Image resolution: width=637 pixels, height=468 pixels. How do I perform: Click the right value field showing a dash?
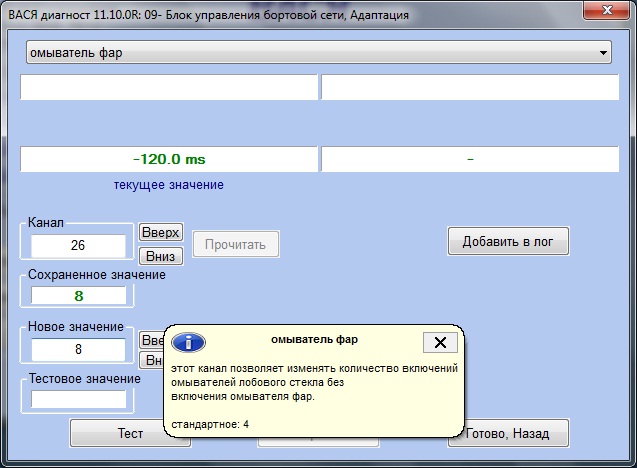tap(470, 159)
